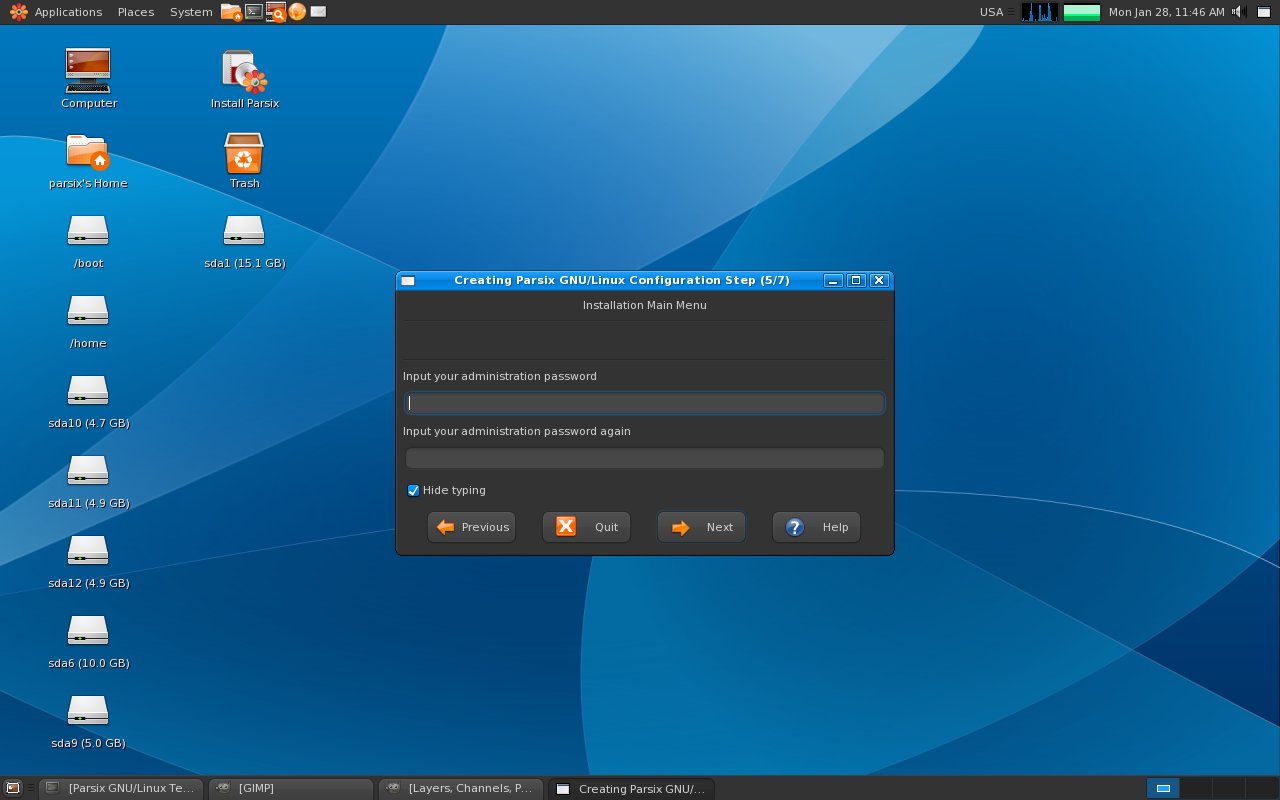Select the sda6 (10.0 GB) drive icon
1280x800 pixels.
[88, 631]
